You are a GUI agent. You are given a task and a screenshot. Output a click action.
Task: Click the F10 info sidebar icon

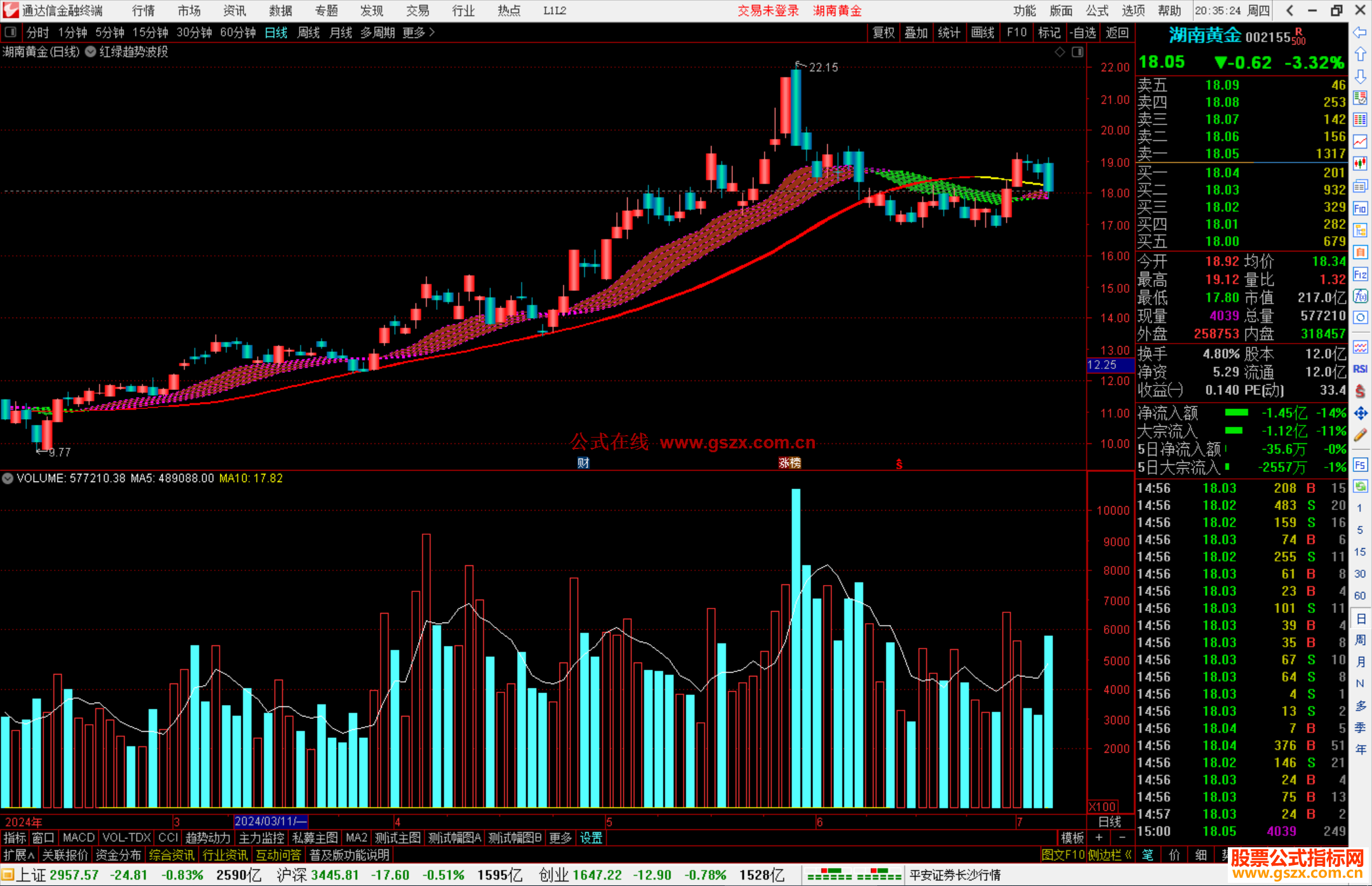(x=1360, y=208)
